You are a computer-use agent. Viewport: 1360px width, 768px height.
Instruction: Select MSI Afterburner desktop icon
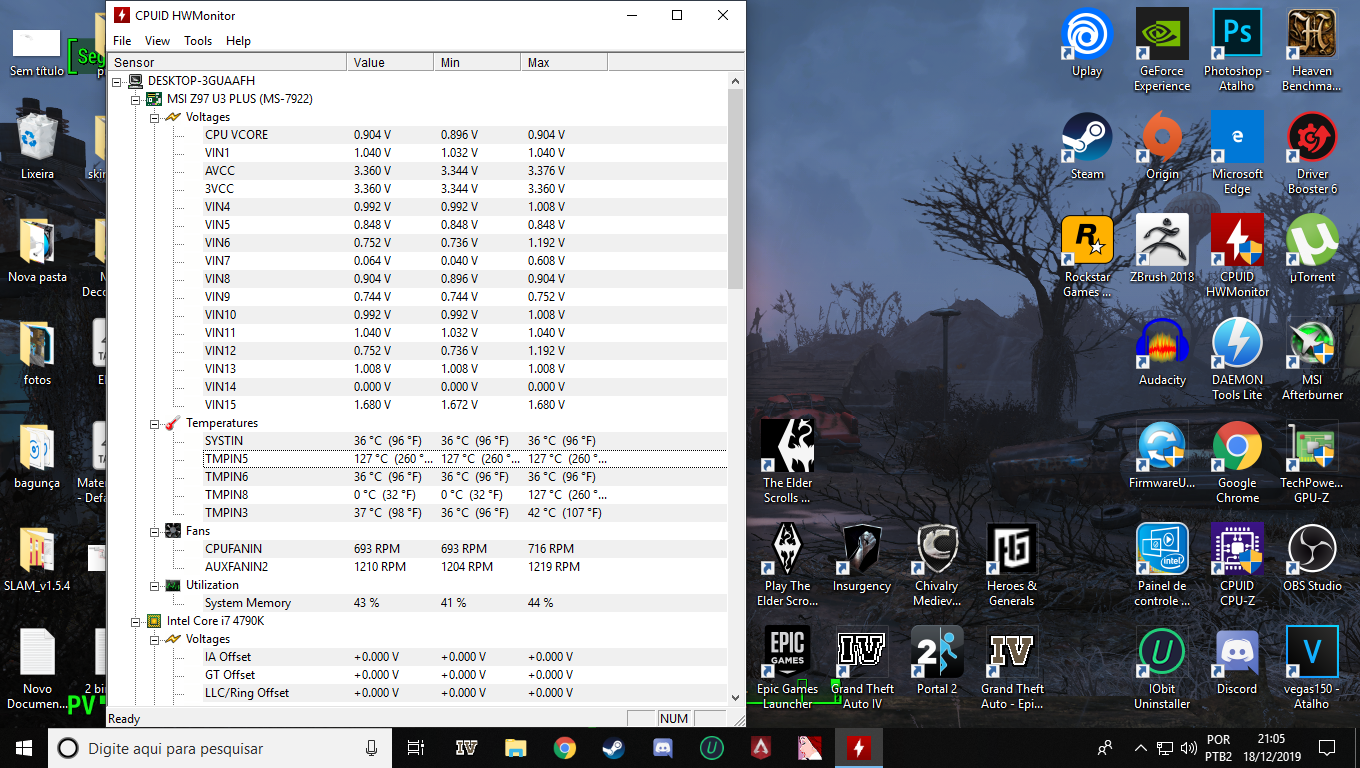coord(1312,359)
